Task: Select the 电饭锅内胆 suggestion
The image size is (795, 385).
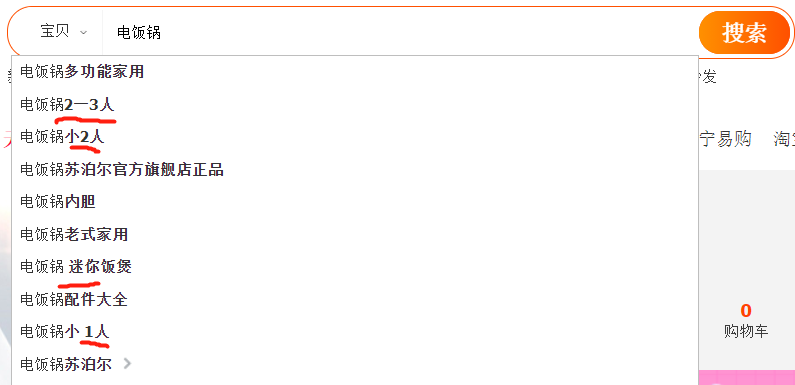Action: click(x=354, y=202)
